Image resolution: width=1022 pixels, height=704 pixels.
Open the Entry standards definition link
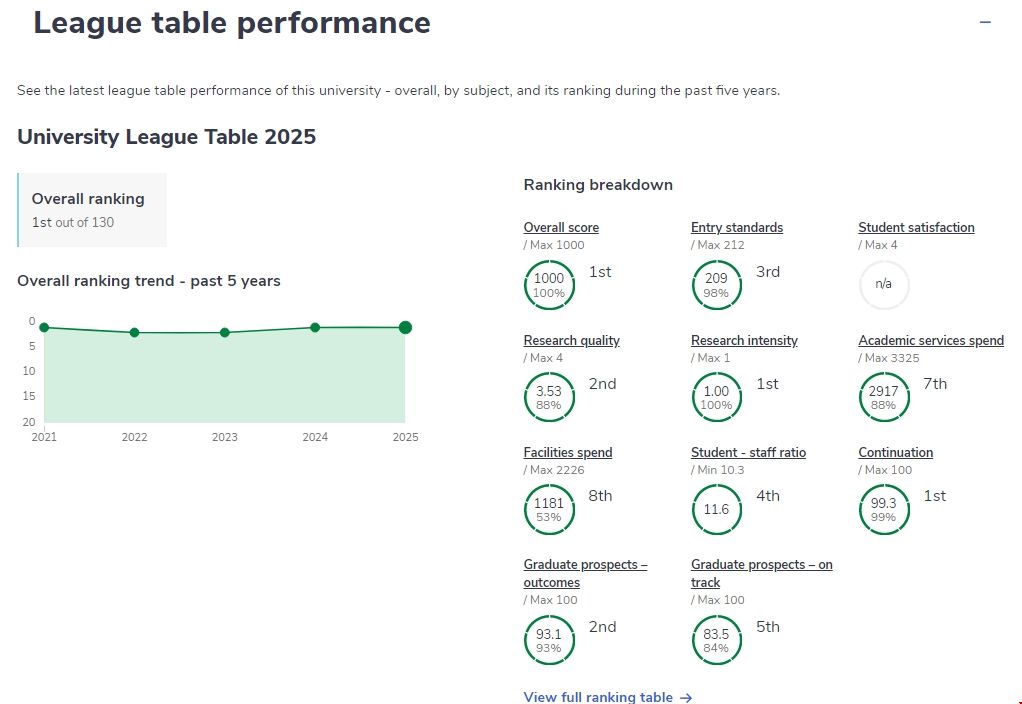(737, 228)
